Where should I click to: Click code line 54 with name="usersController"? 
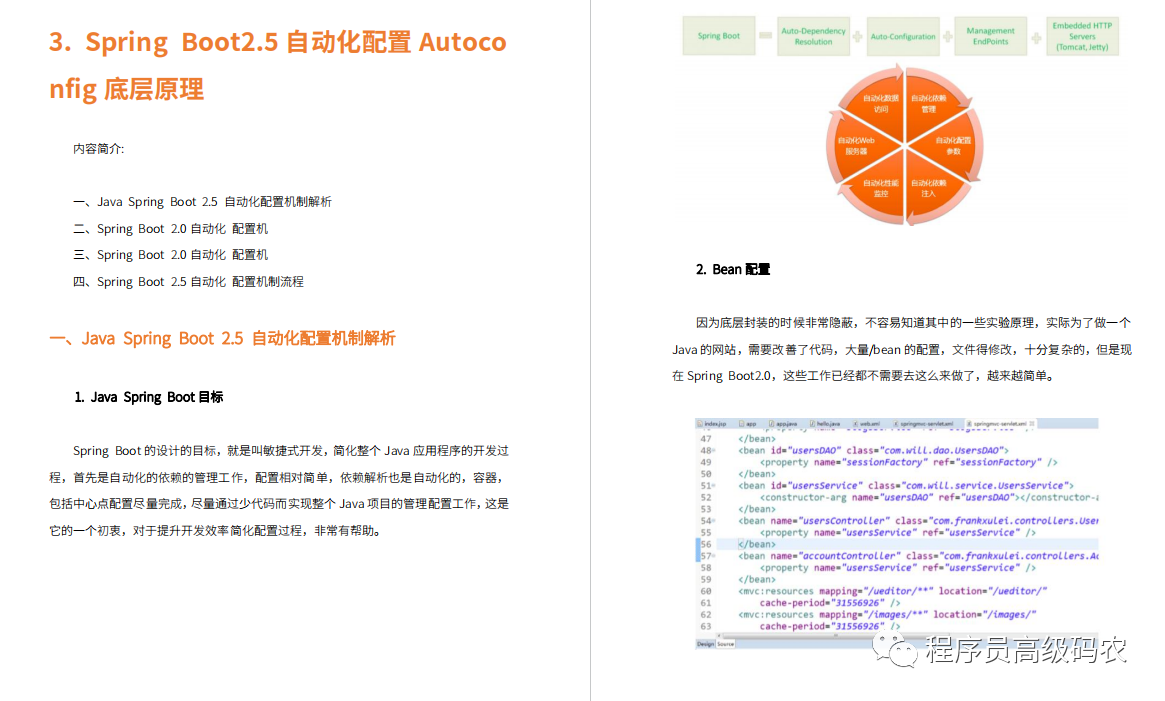[918, 521]
